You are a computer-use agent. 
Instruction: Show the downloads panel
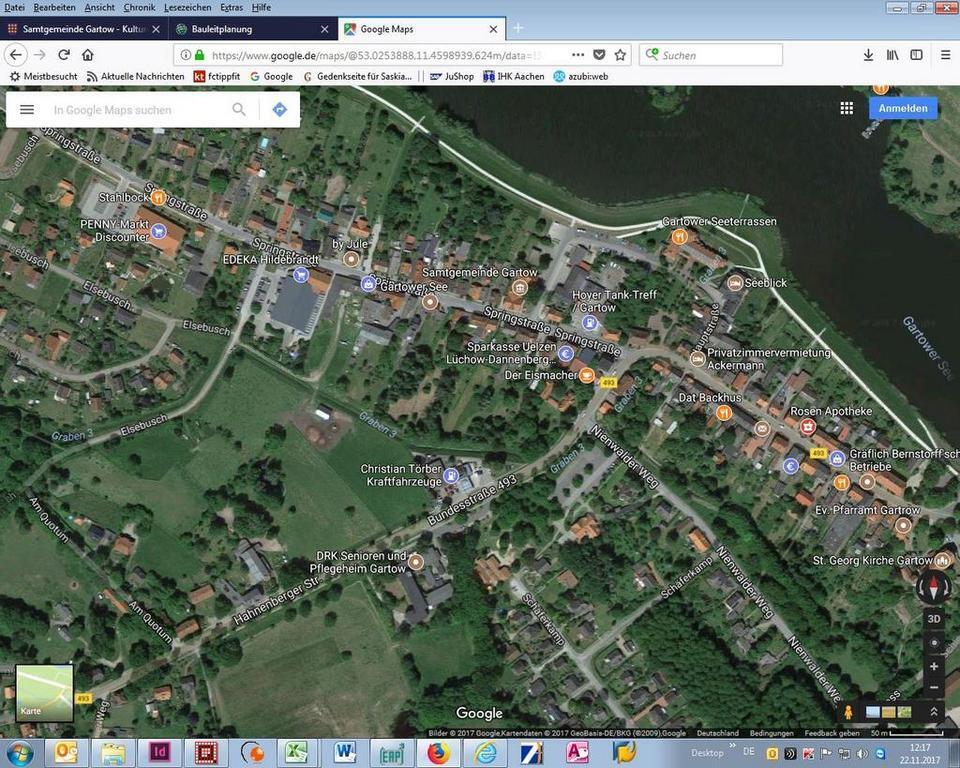click(868, 55)
